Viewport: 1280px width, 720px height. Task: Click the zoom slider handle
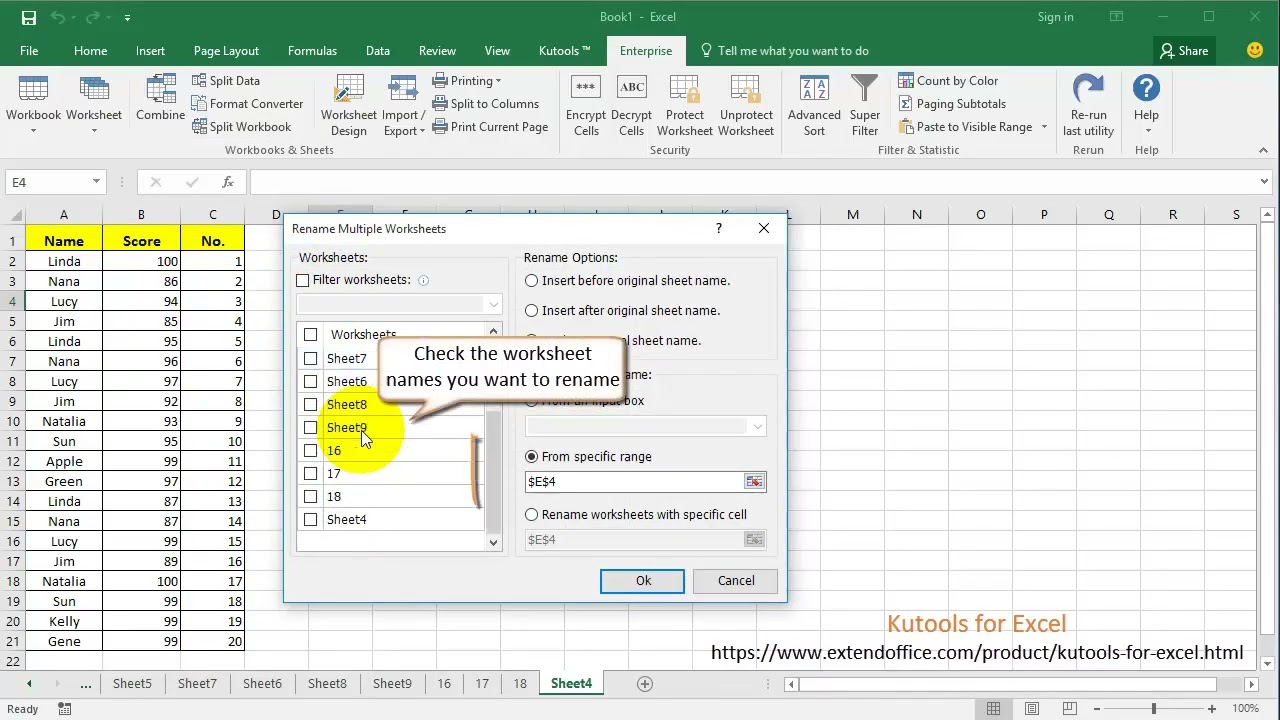coord(1153,709)
